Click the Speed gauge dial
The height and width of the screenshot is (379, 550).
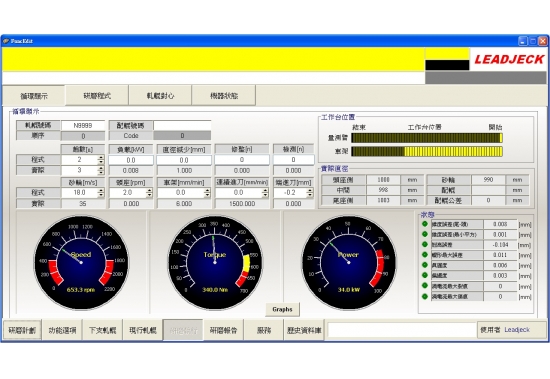pyautogui.click(x=81, y=262)
